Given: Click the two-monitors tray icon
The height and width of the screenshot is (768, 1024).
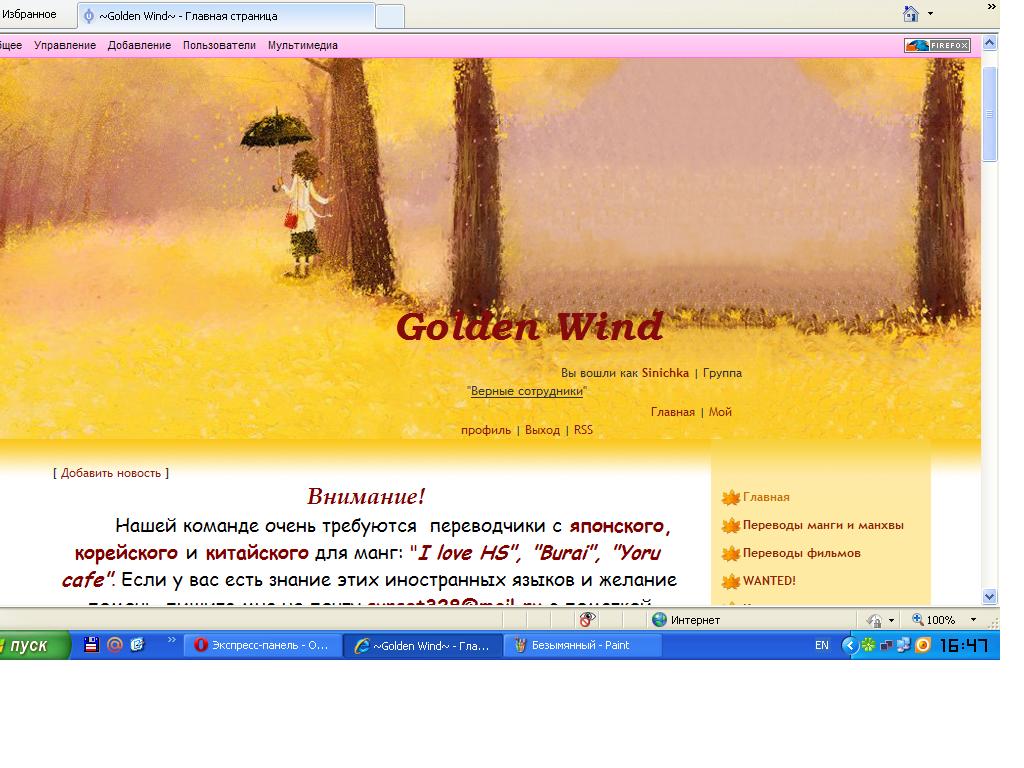Looking at the screenshot, I should coord(904,645).
